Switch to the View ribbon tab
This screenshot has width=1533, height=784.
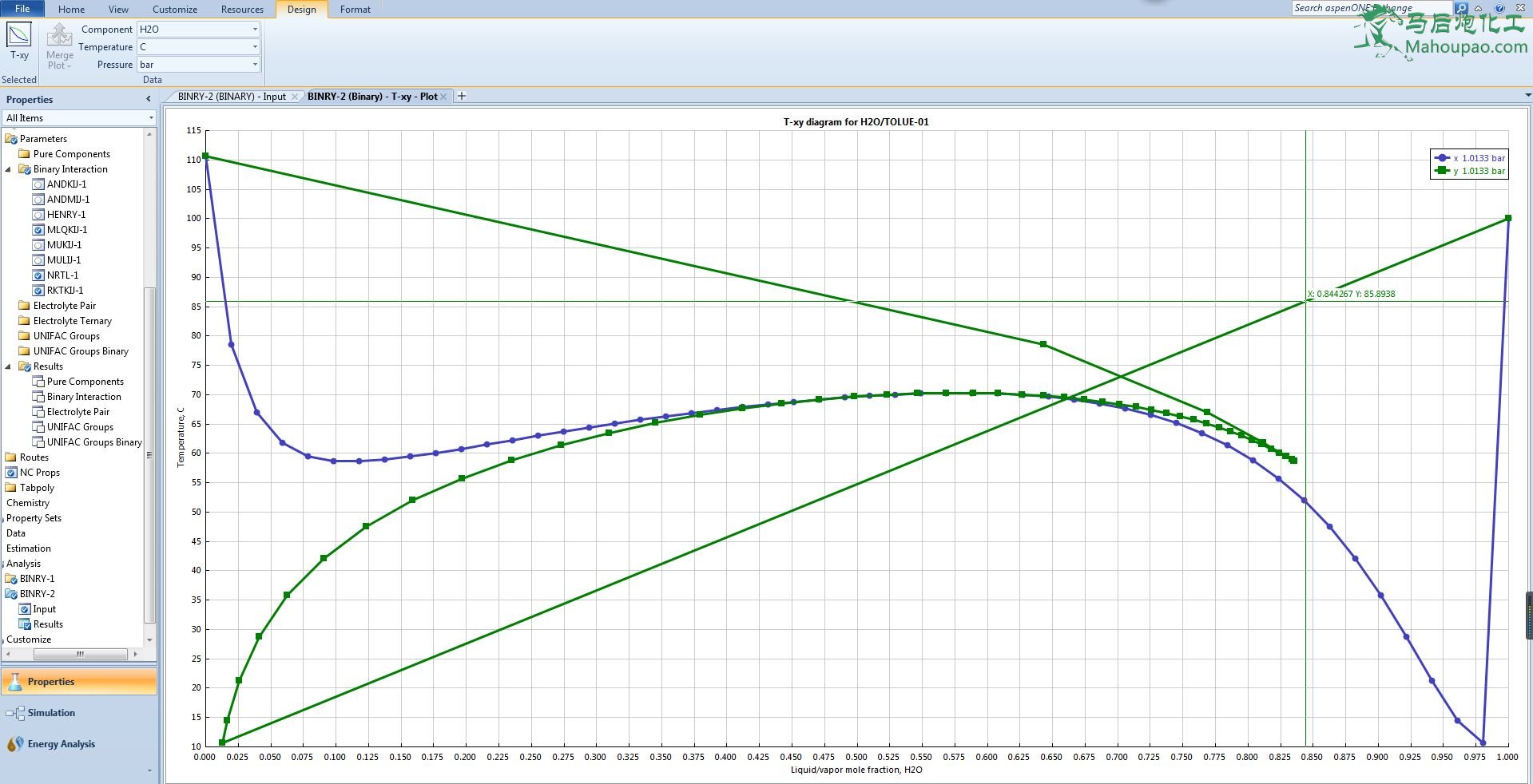(x=118, y=10)
